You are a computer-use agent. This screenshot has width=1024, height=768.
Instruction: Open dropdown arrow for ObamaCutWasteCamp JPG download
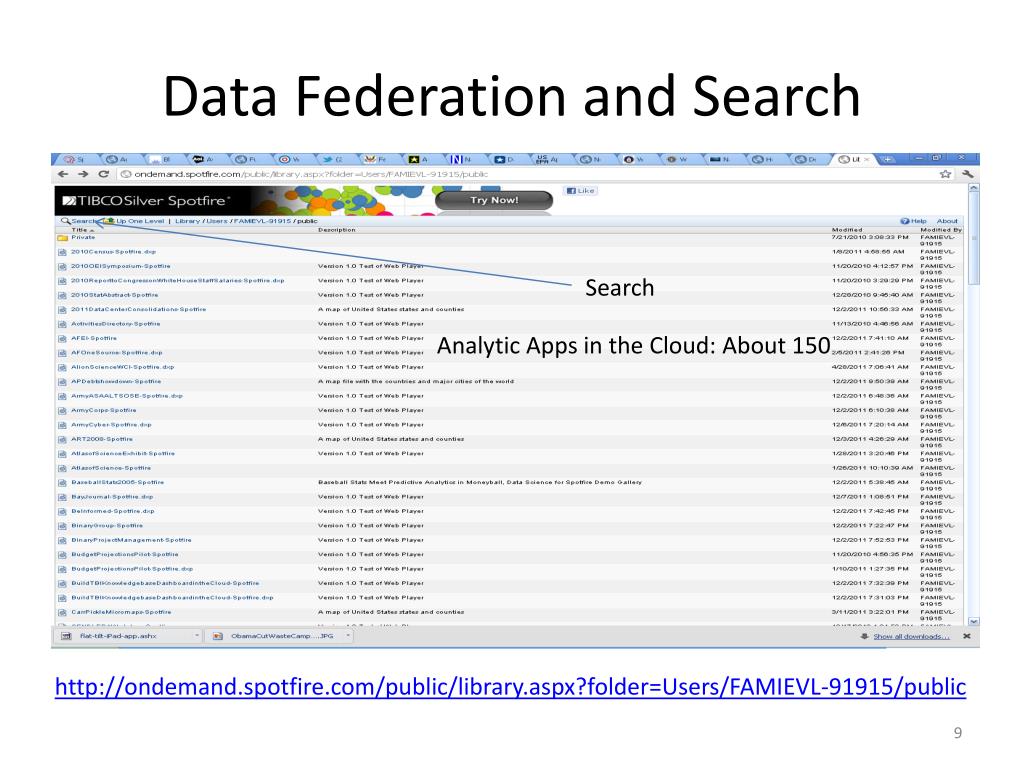(348, 635)
